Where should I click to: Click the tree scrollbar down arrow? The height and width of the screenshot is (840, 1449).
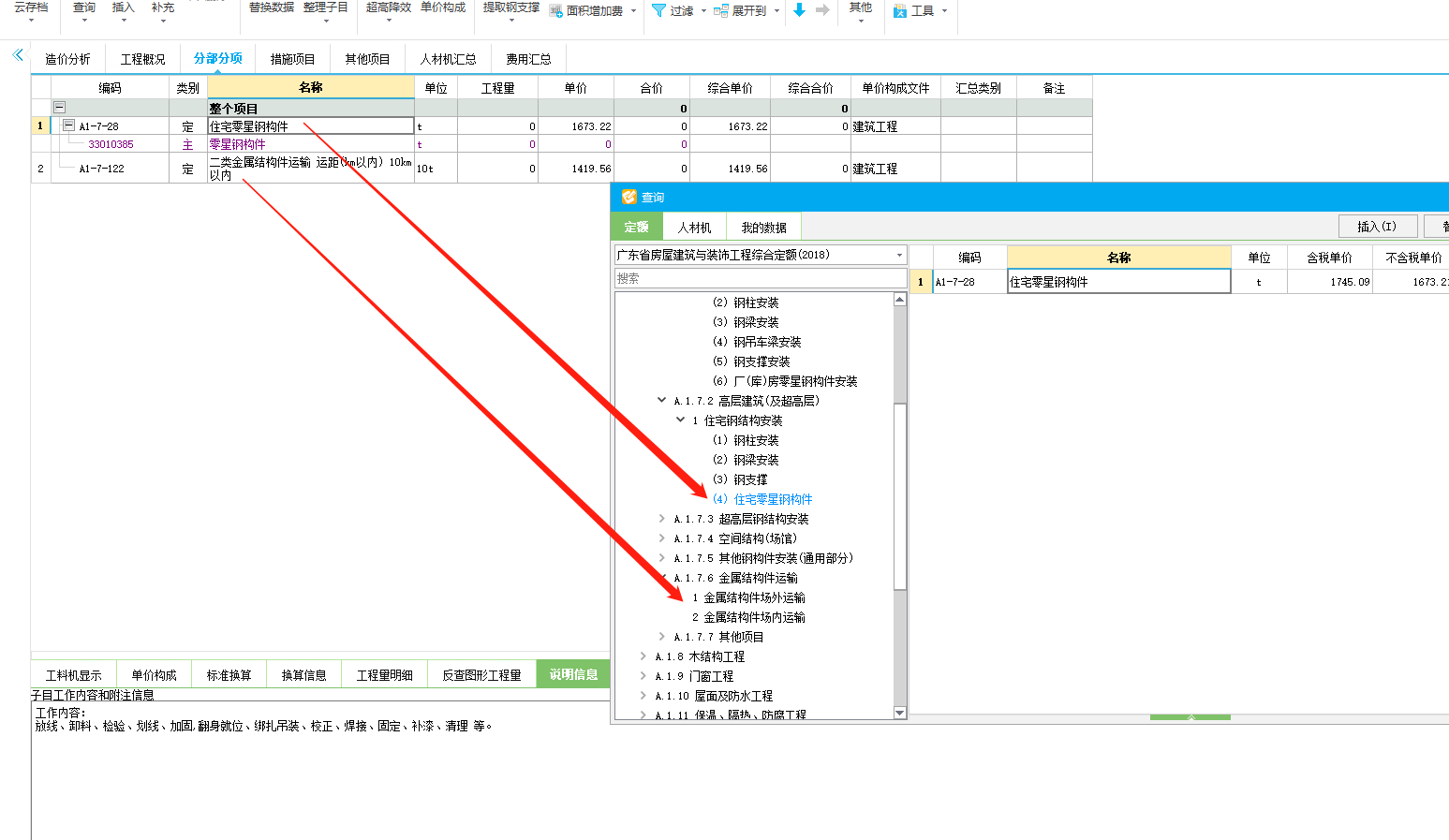(x=900, y=713)
